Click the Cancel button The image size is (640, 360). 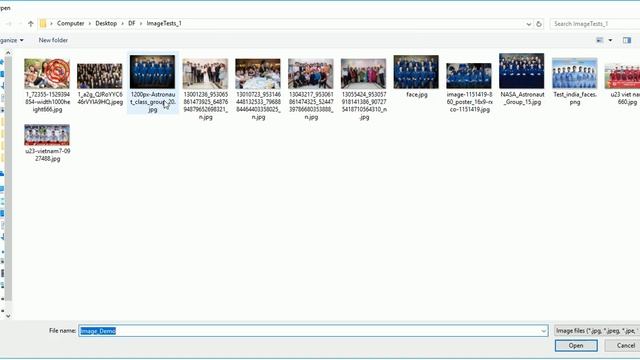tap(624, 345)
